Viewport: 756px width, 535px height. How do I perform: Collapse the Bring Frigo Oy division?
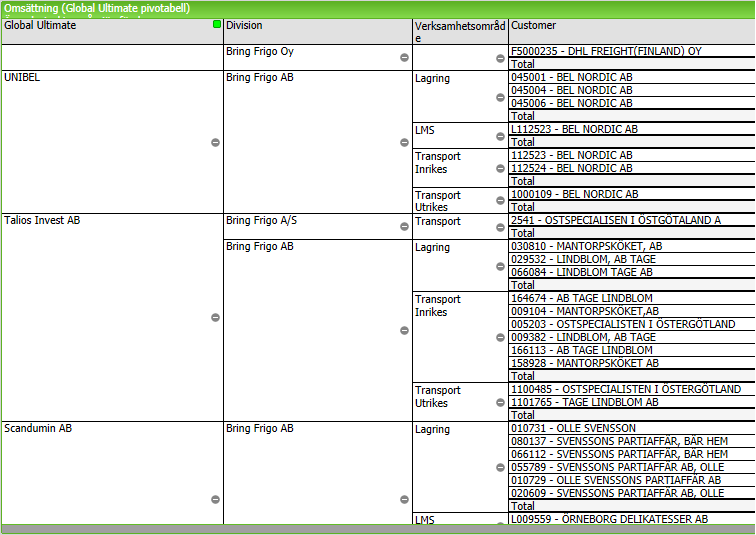(405, 58)
